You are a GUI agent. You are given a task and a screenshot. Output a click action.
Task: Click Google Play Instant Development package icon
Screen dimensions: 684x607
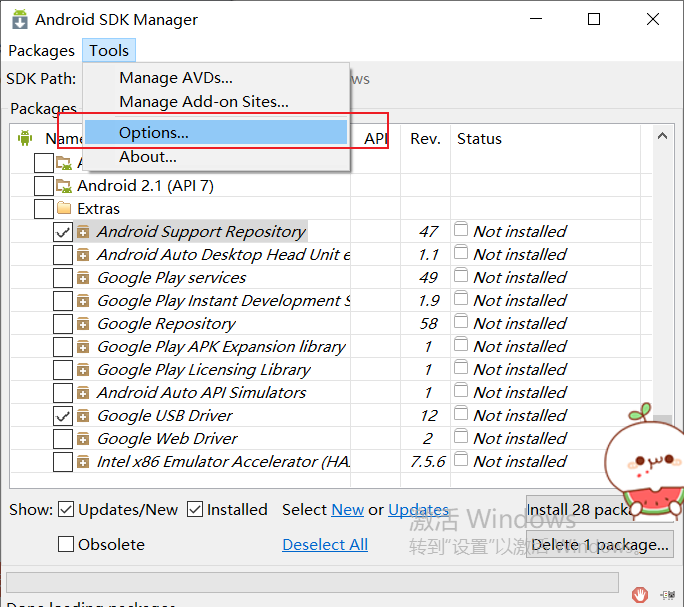coord(83,301)
